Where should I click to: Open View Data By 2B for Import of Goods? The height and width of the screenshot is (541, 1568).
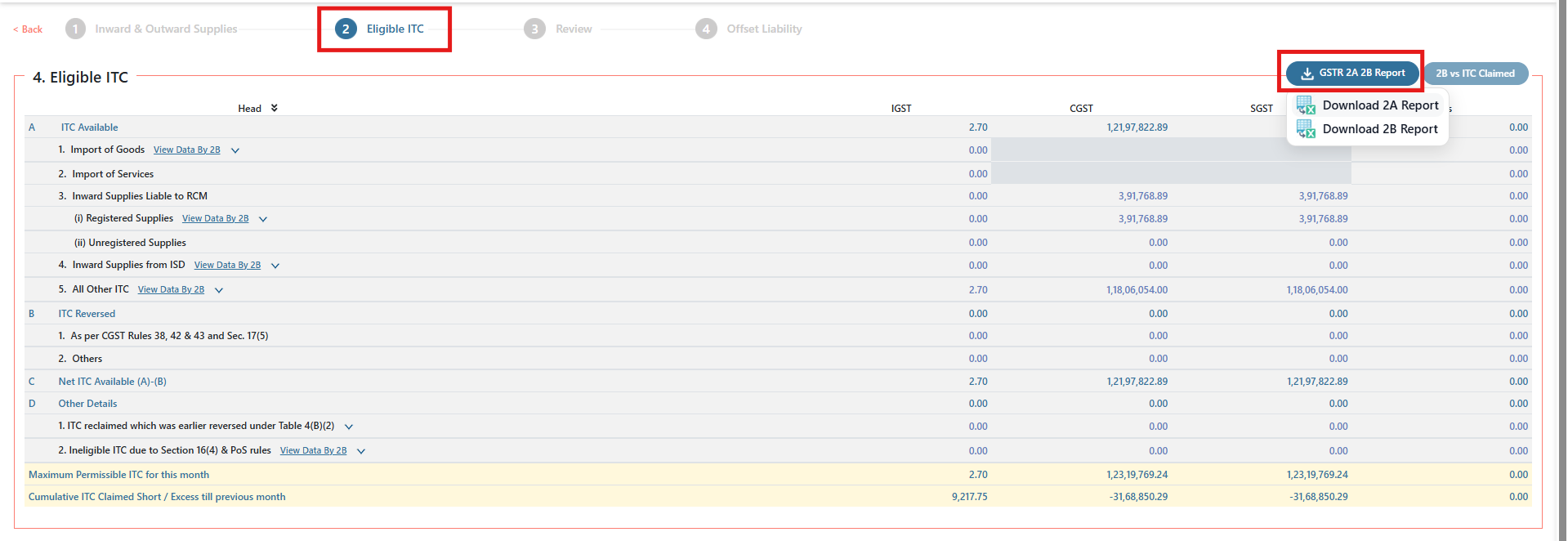[x=186, y=150]
